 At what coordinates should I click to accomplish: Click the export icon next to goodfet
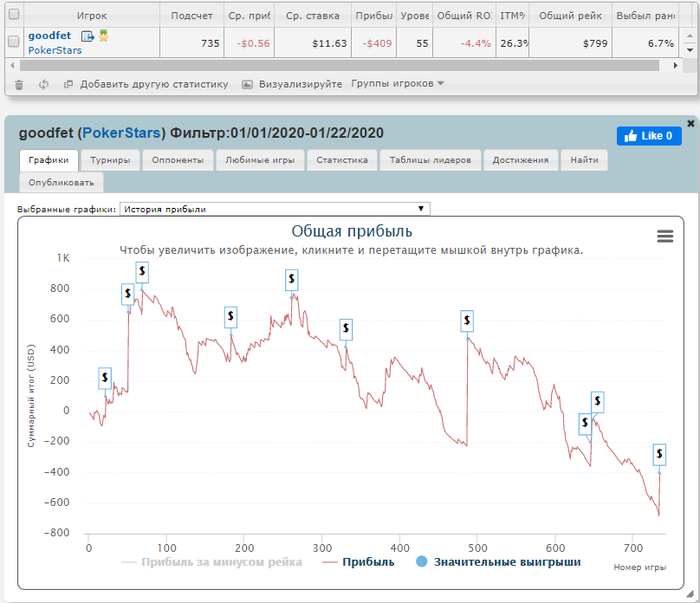click(x=88, y=36)
